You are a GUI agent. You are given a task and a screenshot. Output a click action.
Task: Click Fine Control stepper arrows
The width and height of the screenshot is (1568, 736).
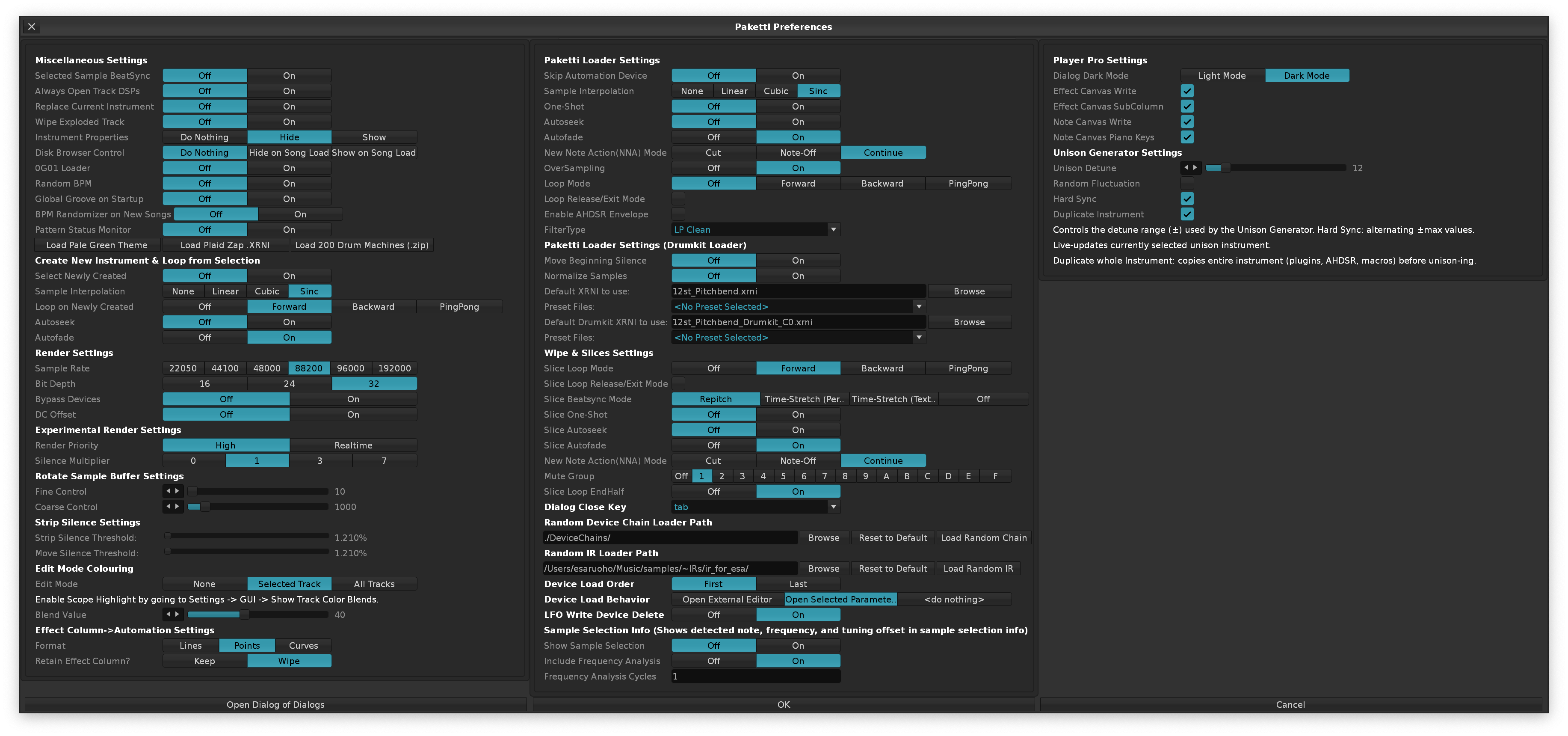173,491
